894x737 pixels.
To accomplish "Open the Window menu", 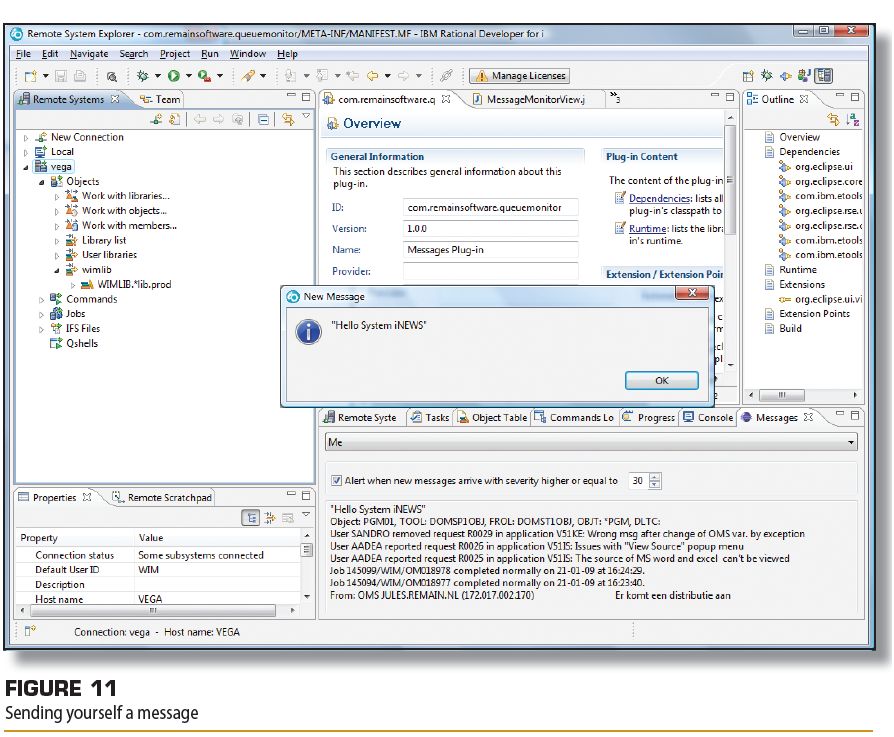I will click(247, 54).
